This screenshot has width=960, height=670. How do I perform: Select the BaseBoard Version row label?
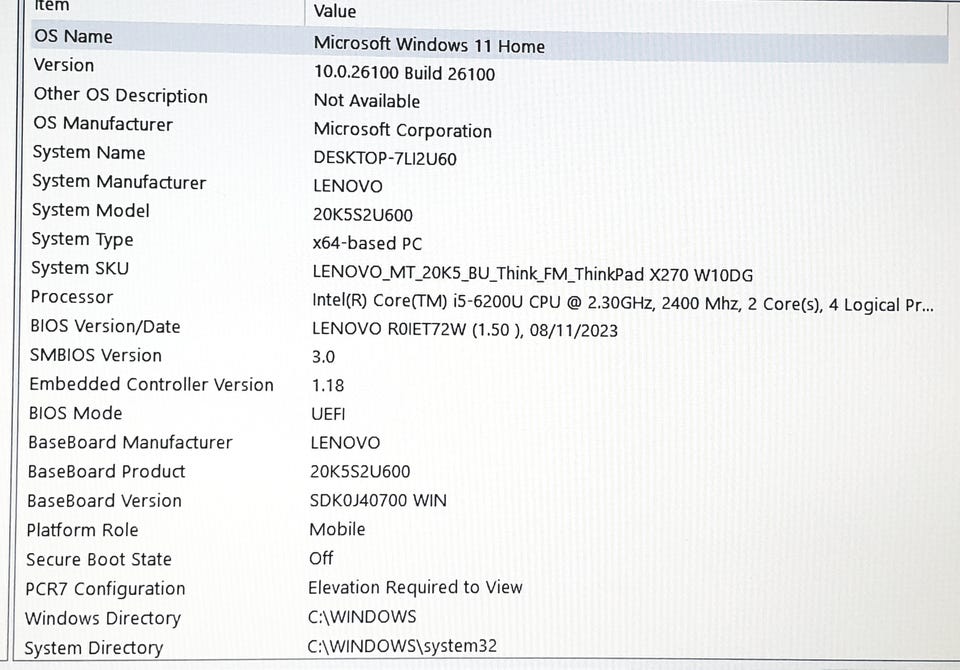pos(104,501)
